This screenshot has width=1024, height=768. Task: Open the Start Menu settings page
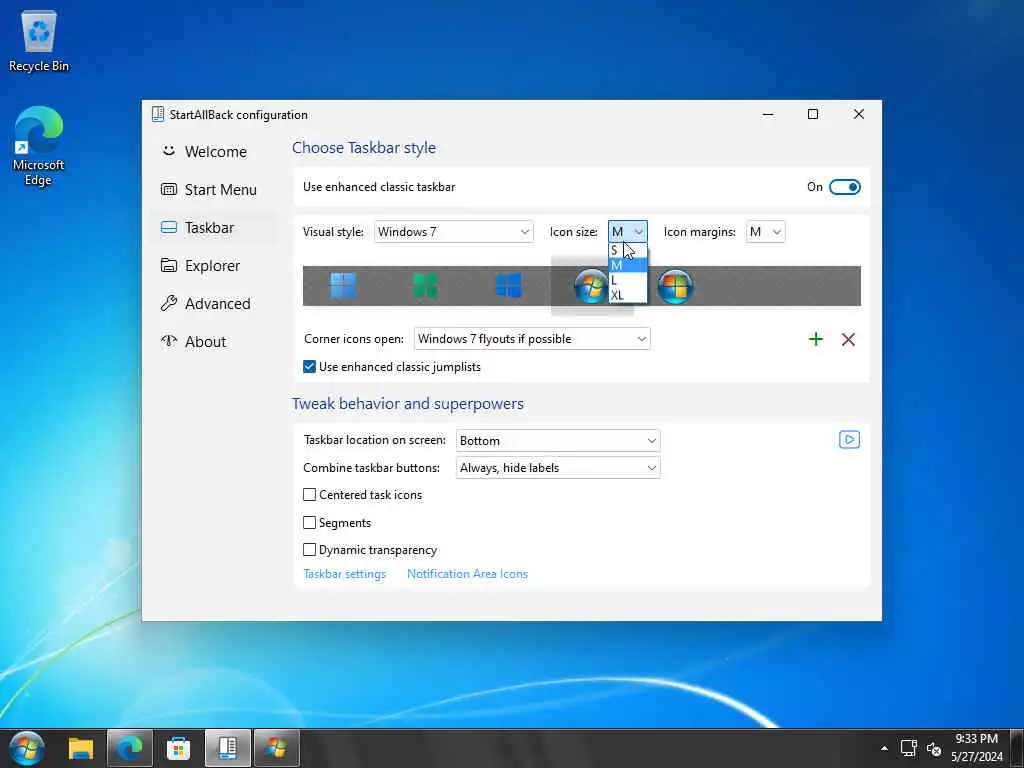209,189
